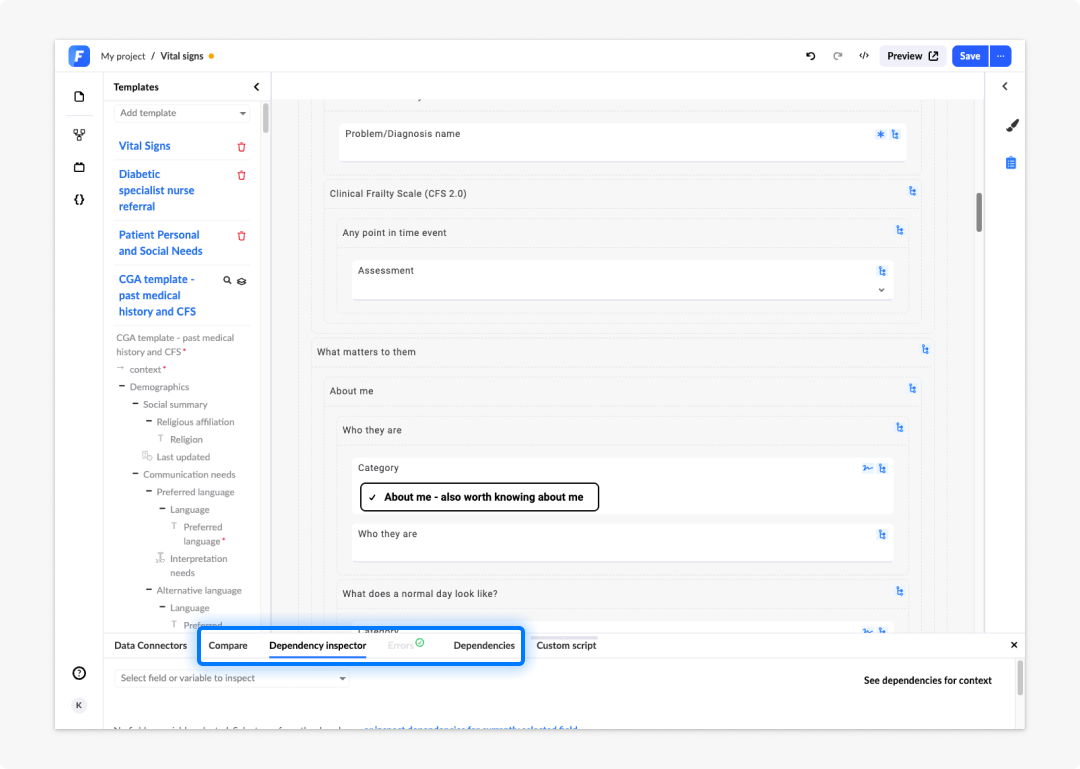
Task: Collapse the Alternative language tree node
Action: 149,590
